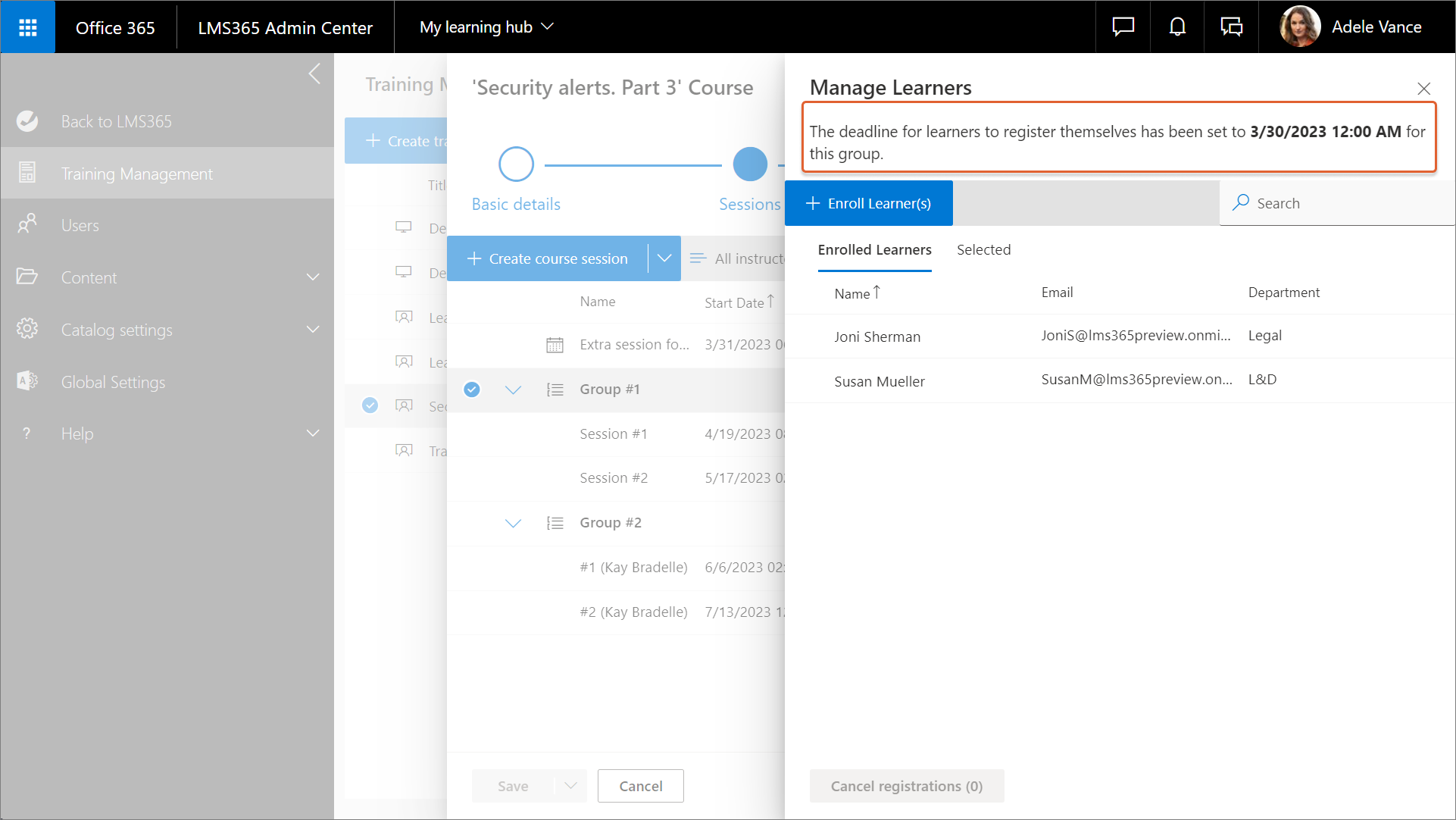Click the Global Settings icon in sidebar
Viewport: 1456px width, 820px height.
pyautogui.click(x=27, y=381)
